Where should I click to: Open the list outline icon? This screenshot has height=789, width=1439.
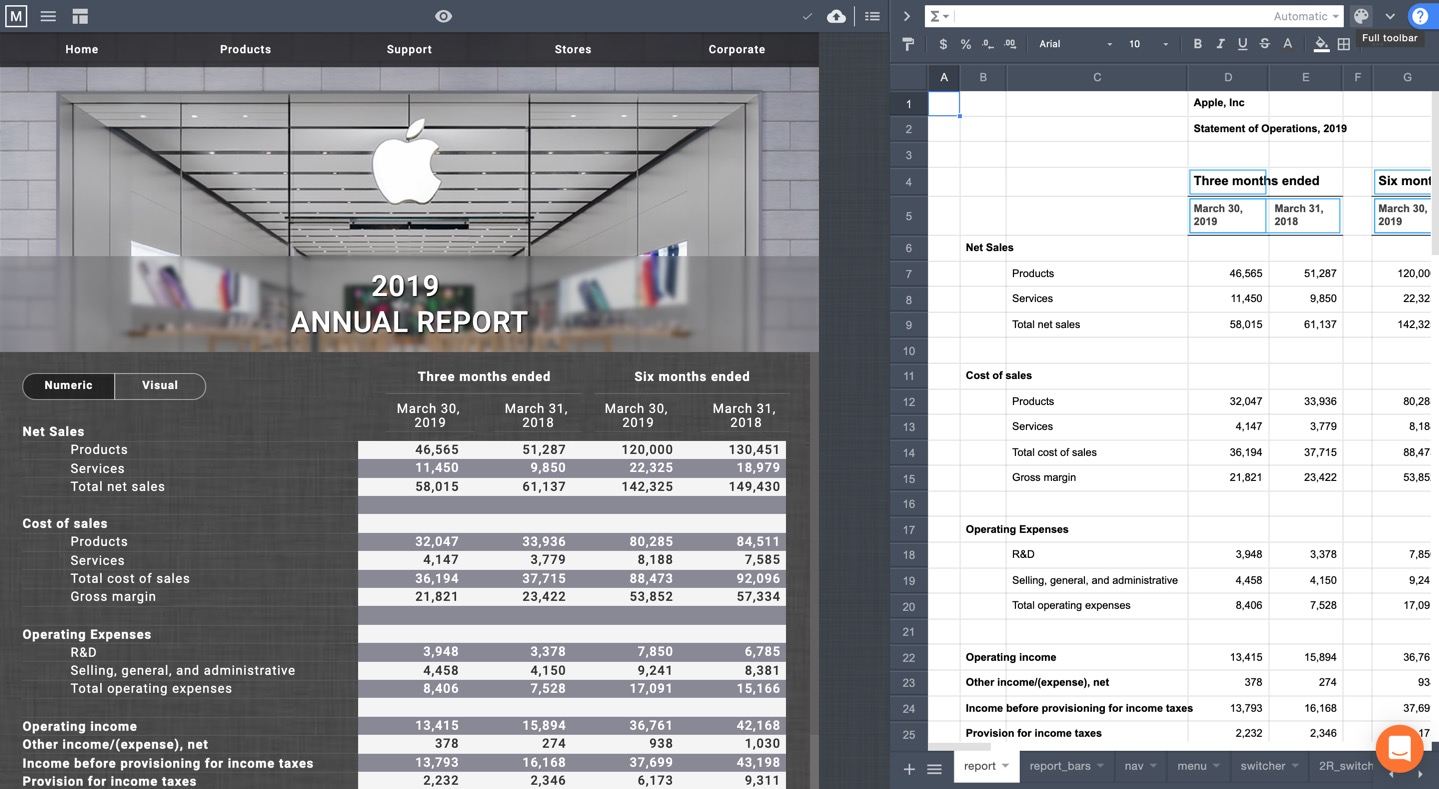(872, 16)
